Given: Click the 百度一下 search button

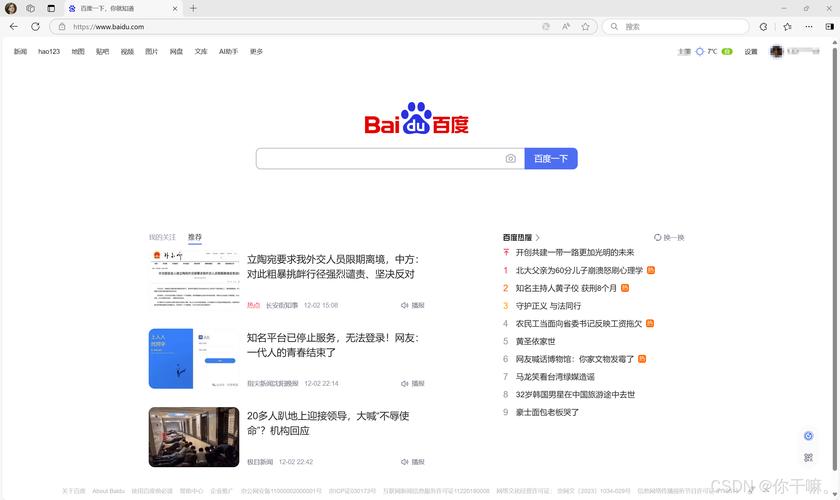Looking at the screenshot, I should click(x=551, y=159).
